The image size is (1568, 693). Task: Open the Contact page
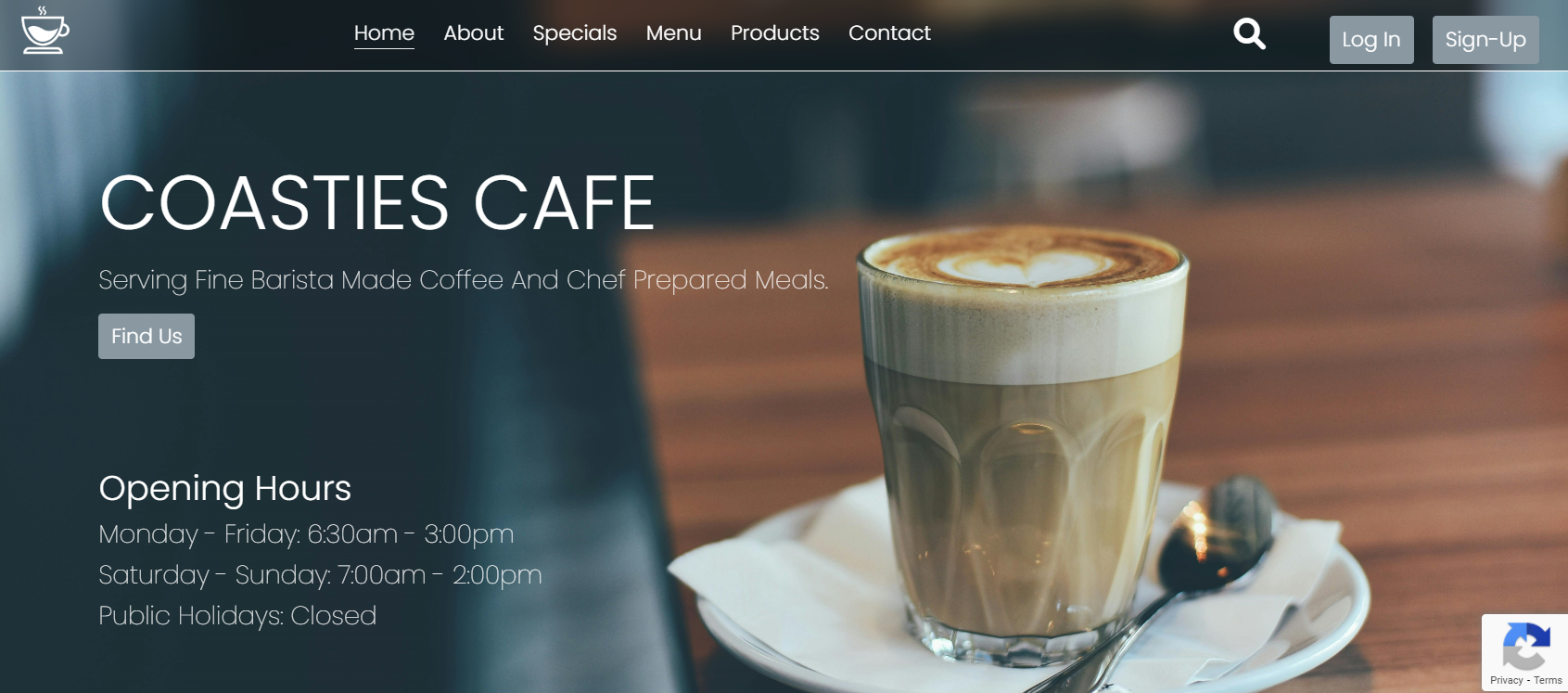(889, 33)
